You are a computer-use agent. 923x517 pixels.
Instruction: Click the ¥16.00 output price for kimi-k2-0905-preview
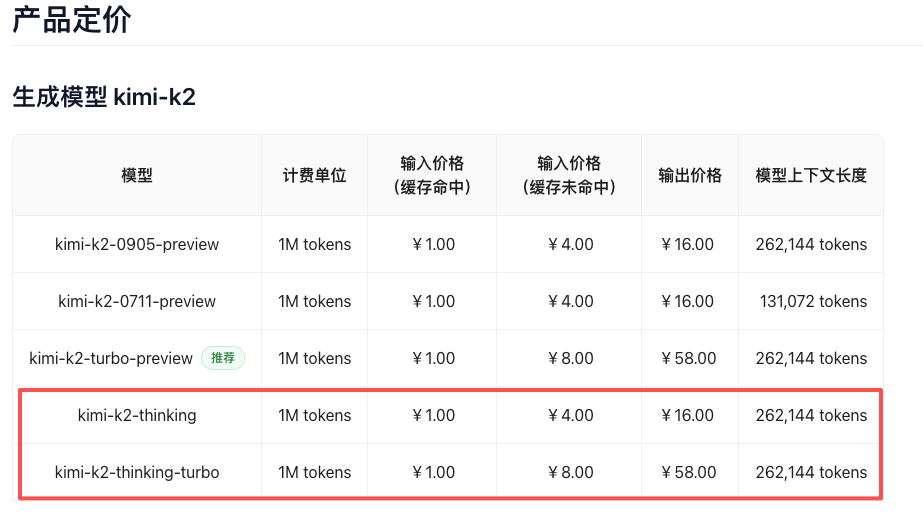tap(689, 244)
